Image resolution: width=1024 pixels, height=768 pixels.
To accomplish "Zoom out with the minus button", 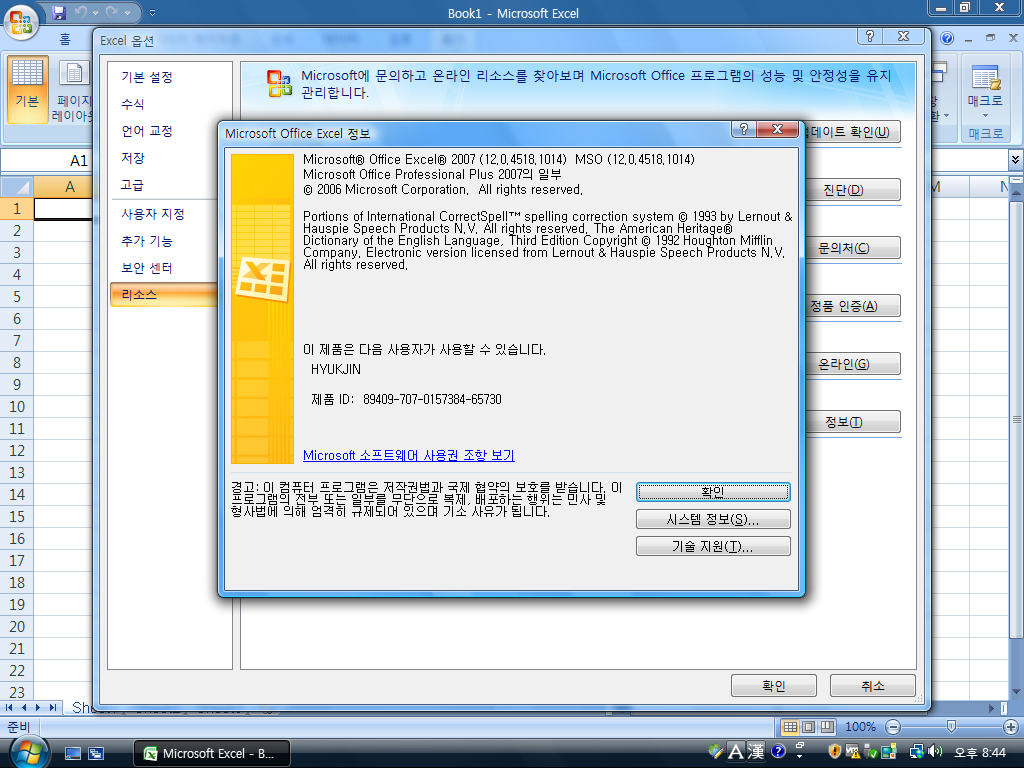I will click(x=893, y=727).
